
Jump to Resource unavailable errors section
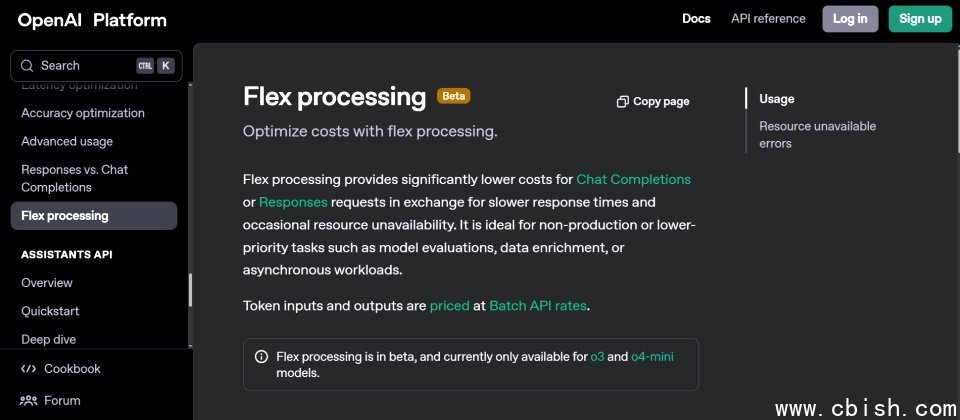click(817, 135)
